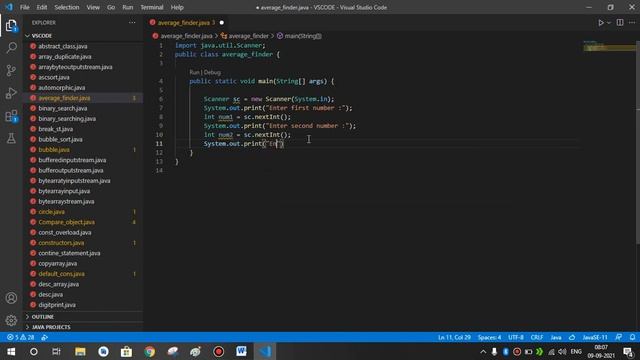Click the JavaSE-11 runtime status item
This screenshot has width=640, height=360.
[x=595, y=338]
